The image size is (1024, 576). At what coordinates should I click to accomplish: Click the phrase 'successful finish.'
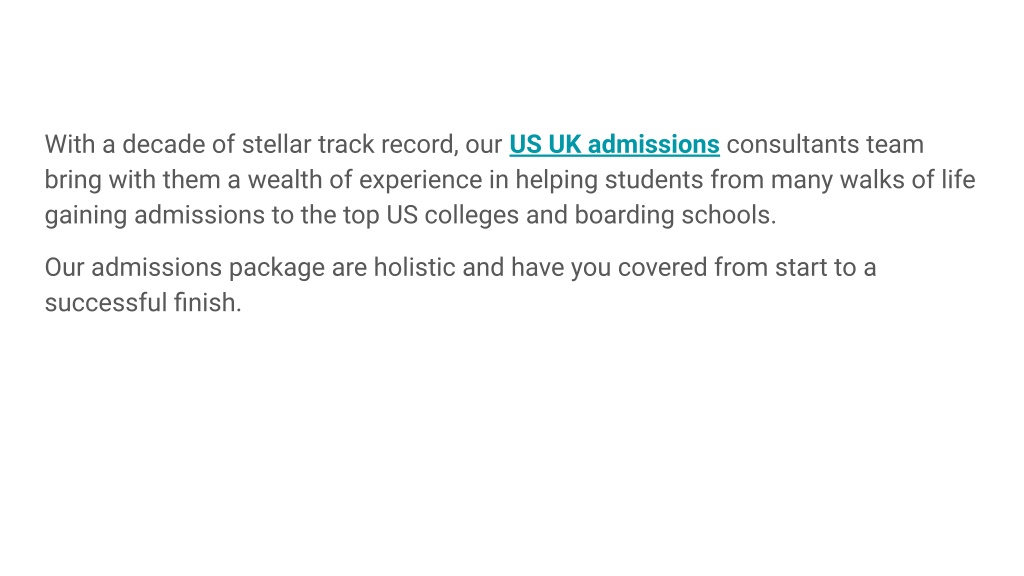[143, 302]
